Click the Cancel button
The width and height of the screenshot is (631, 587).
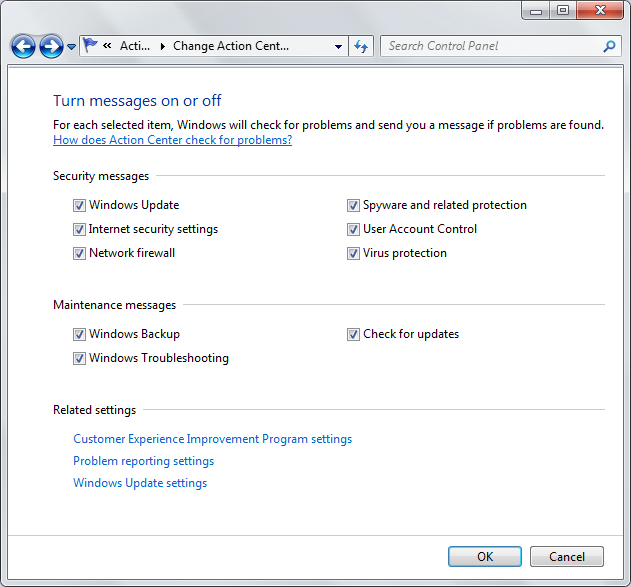tap(567, 556)
